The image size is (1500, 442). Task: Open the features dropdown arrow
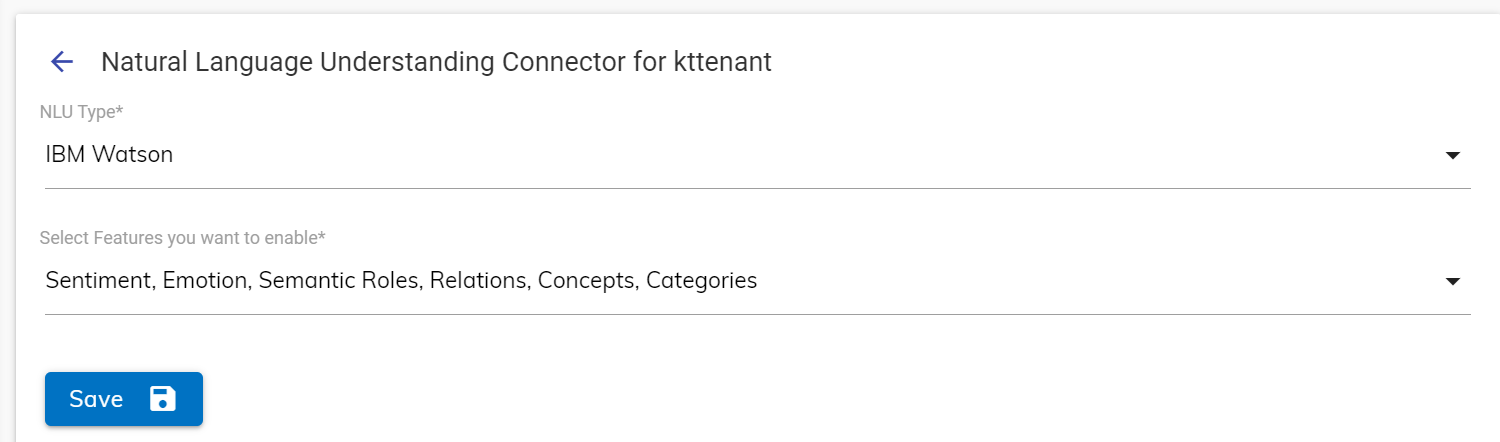coord(1453,282)
